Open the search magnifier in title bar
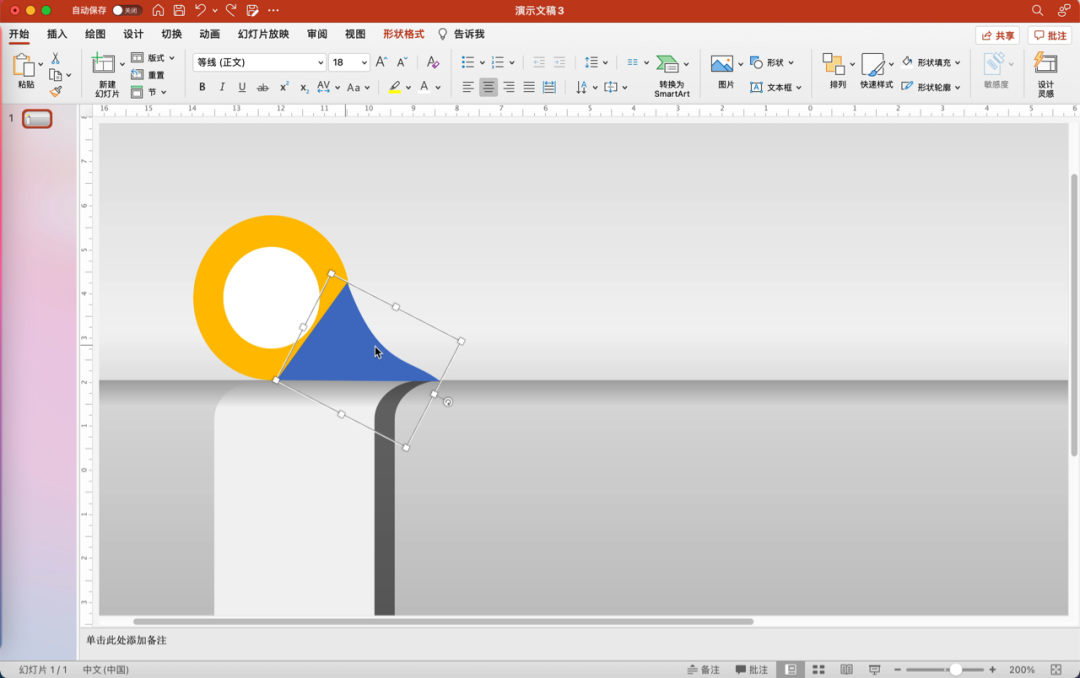The image size is (1080, 678). click(1037, 10)
